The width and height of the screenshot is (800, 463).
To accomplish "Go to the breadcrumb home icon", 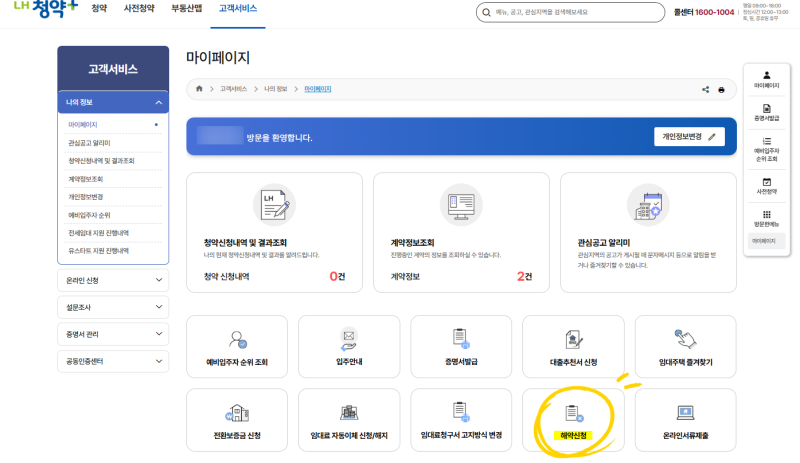I will [x=199, y=89].
